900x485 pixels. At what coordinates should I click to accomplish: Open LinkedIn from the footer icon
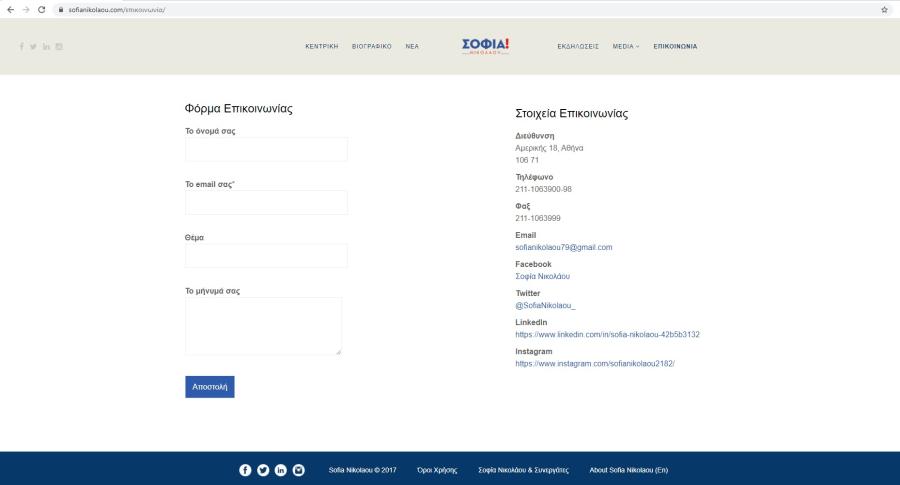[281, 470]
